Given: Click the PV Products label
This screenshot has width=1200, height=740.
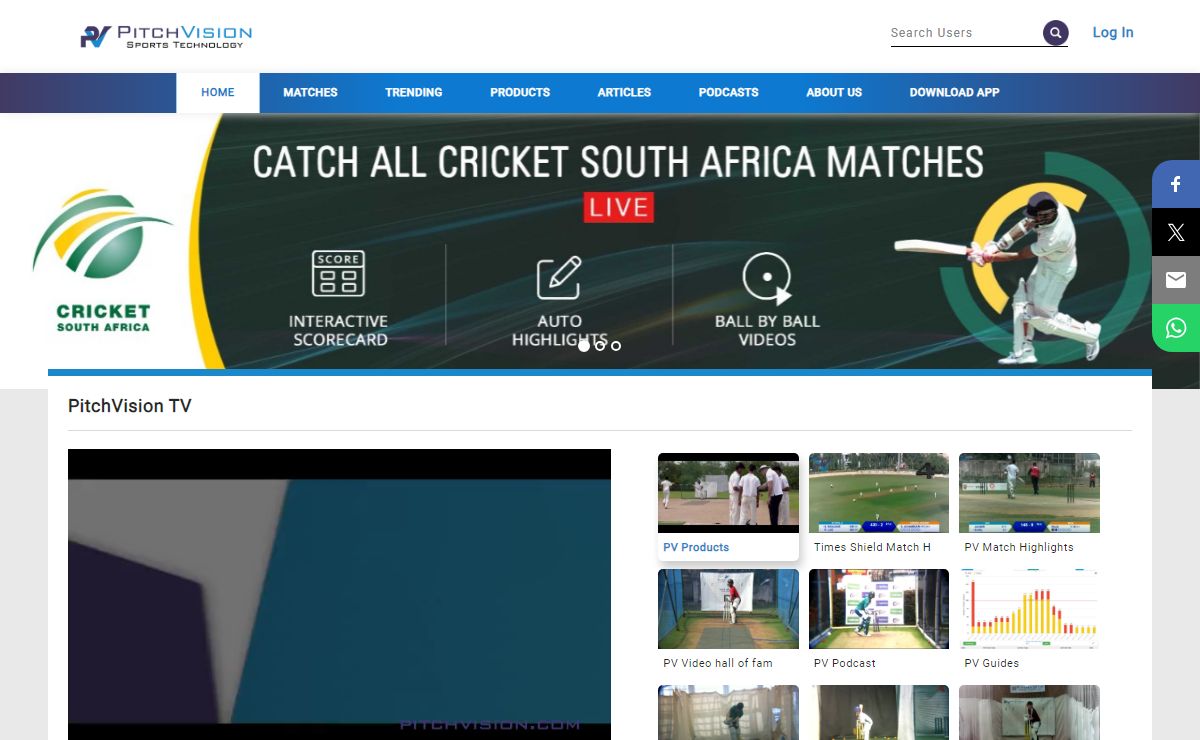Looking at the screenshot, I should point(696,547).
